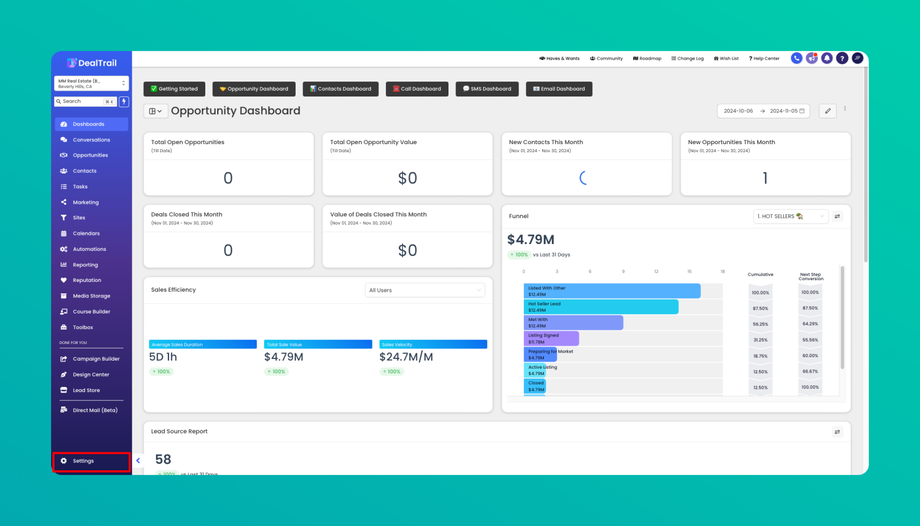Open the phone dialer icon in header
Image resolution: width=920 pixels, height=526 pixels.
coord(796,58)
